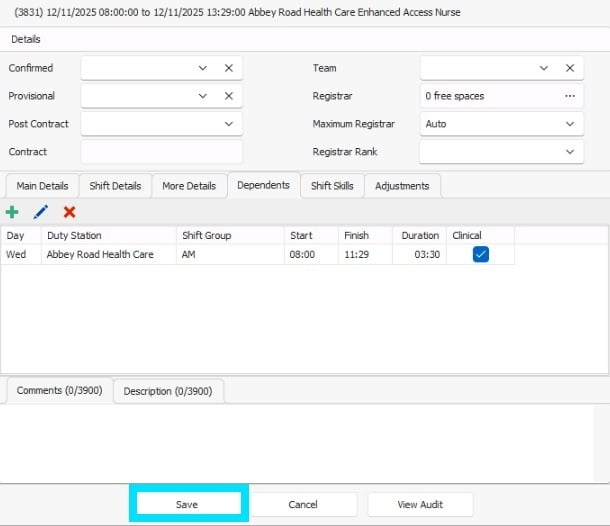Clear the Team field with X icon

point(570,68)
